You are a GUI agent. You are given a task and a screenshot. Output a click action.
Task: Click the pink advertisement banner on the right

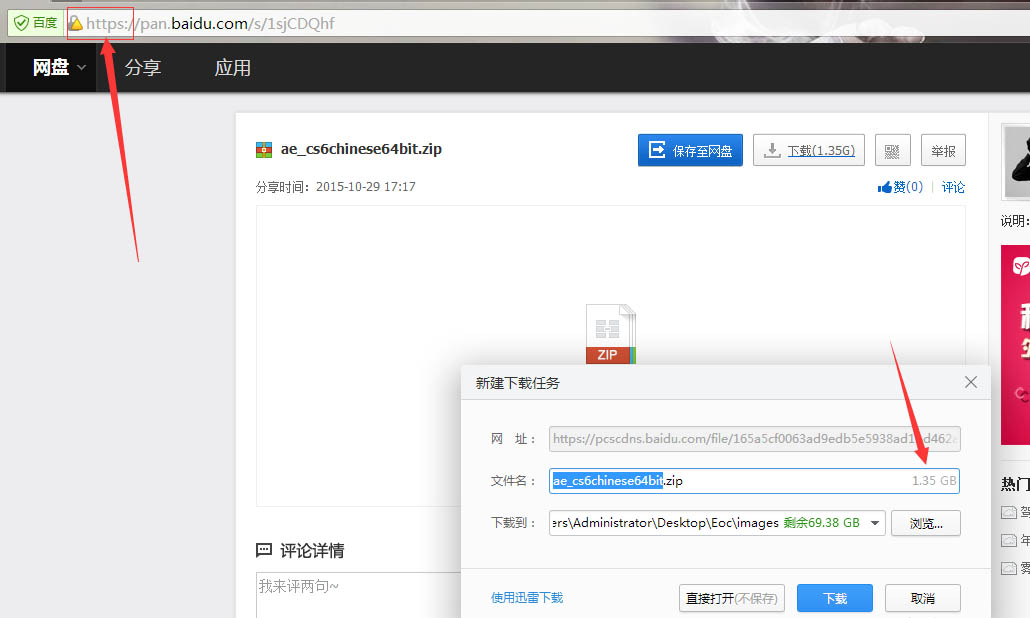point(1016,345)
